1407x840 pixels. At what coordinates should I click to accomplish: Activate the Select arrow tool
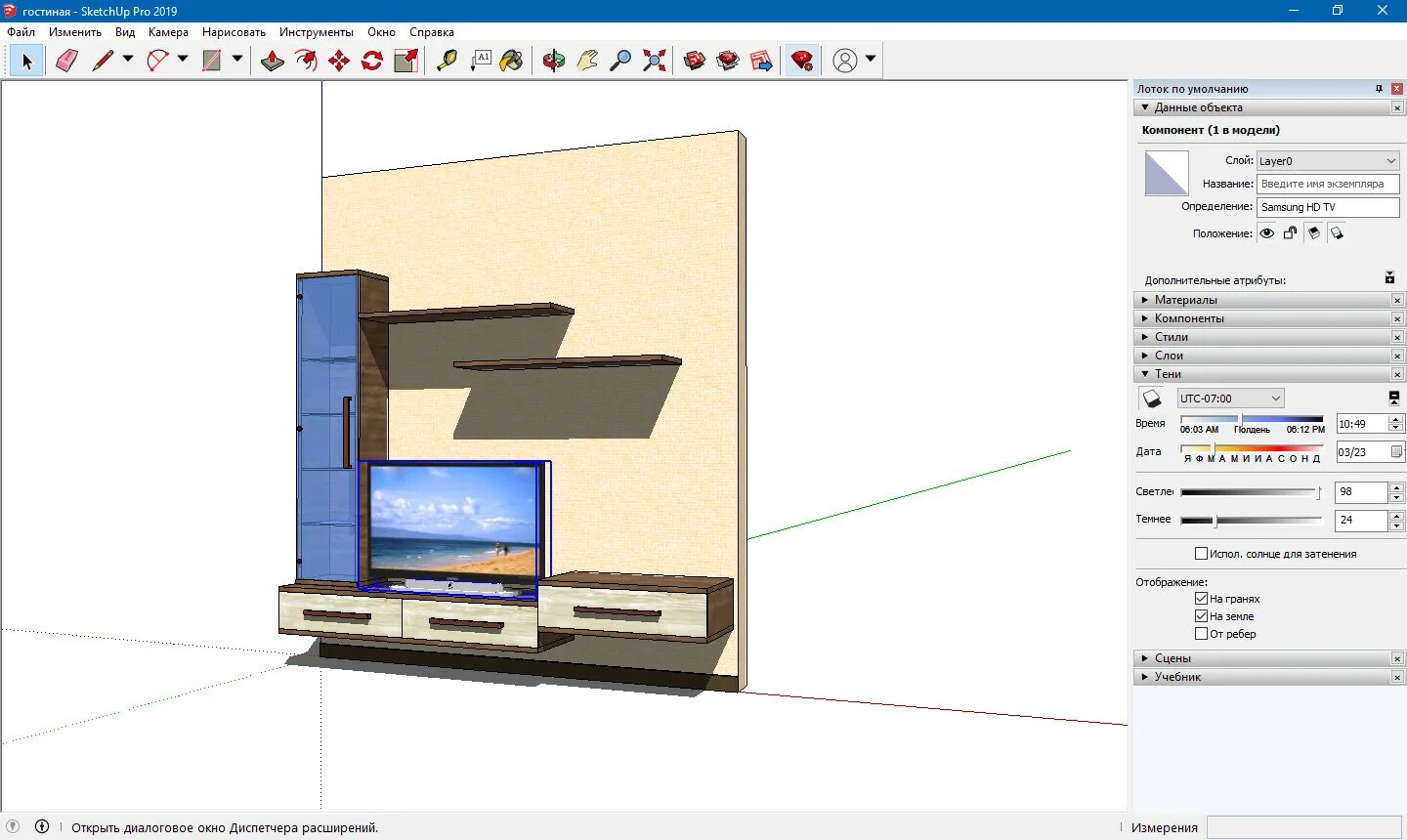point(26,61)
